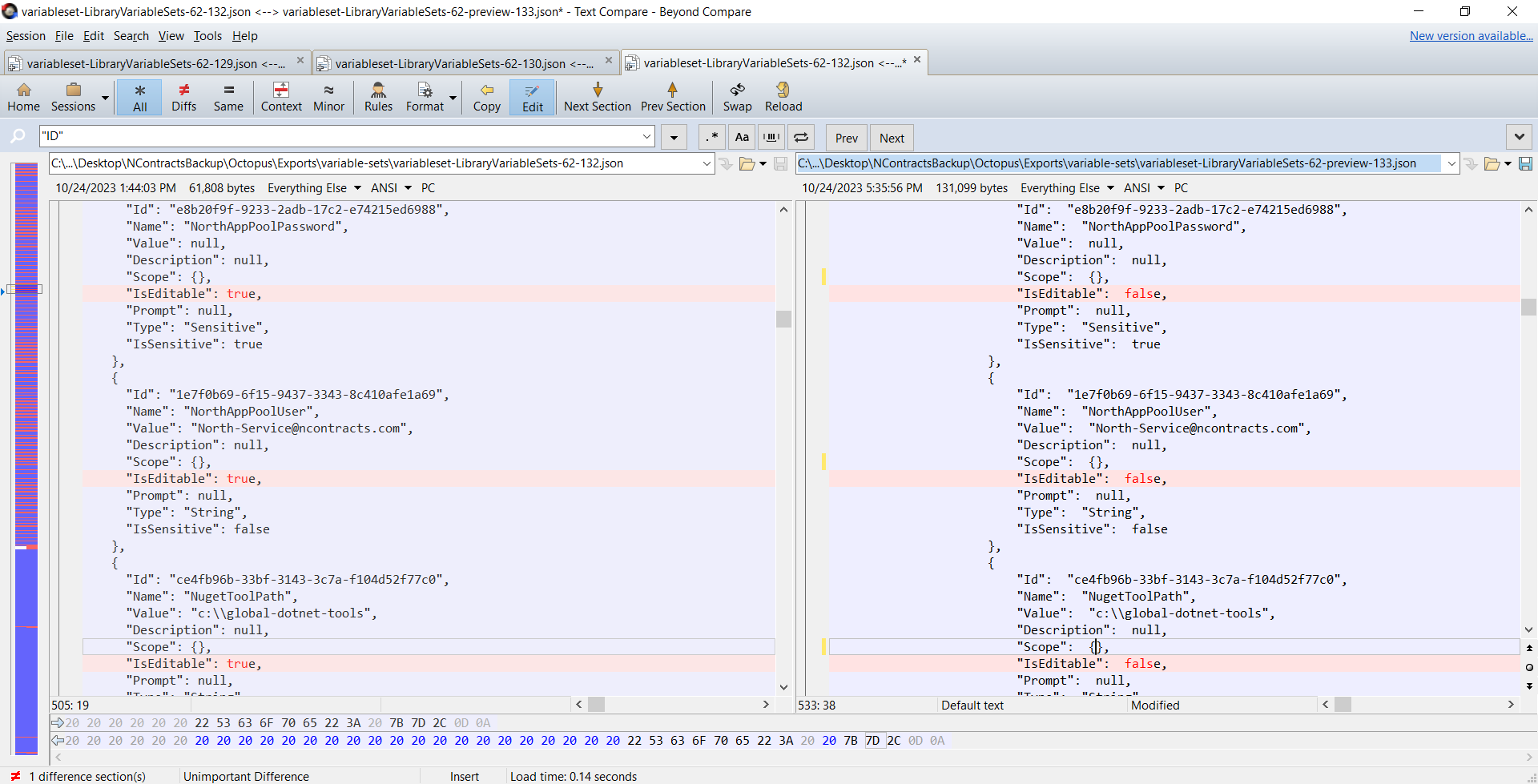The height and width of the screenshot is (784, 1538).
Task: Swap the left and right files
Action: pos(736,97)
